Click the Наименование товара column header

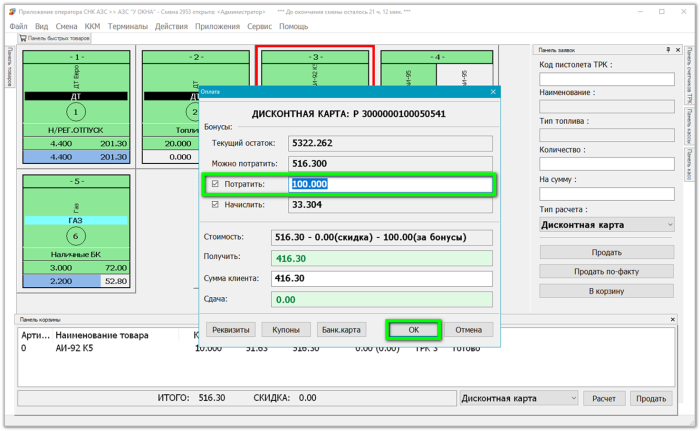[x=102, y=335]
